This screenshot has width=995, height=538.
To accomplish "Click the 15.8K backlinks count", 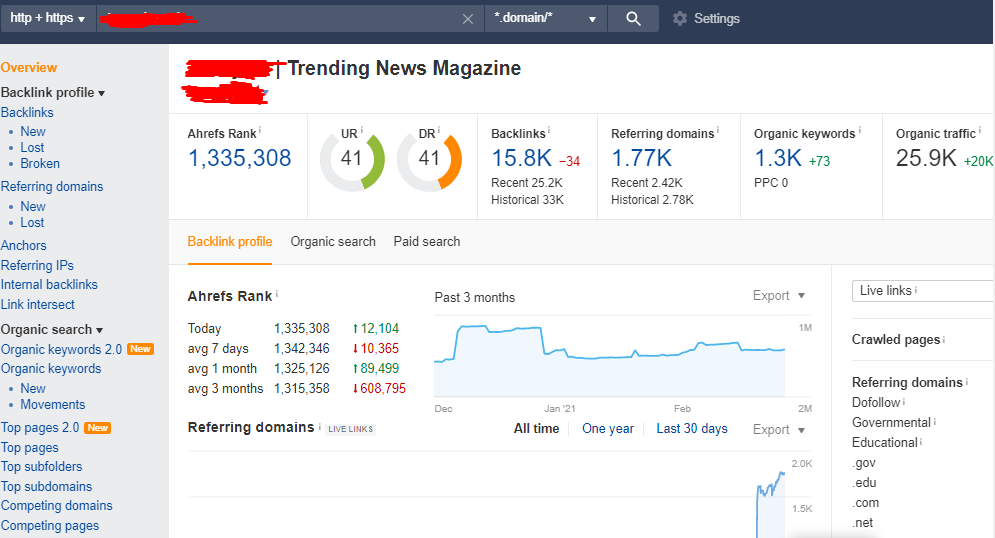I will tap(521, 158).
